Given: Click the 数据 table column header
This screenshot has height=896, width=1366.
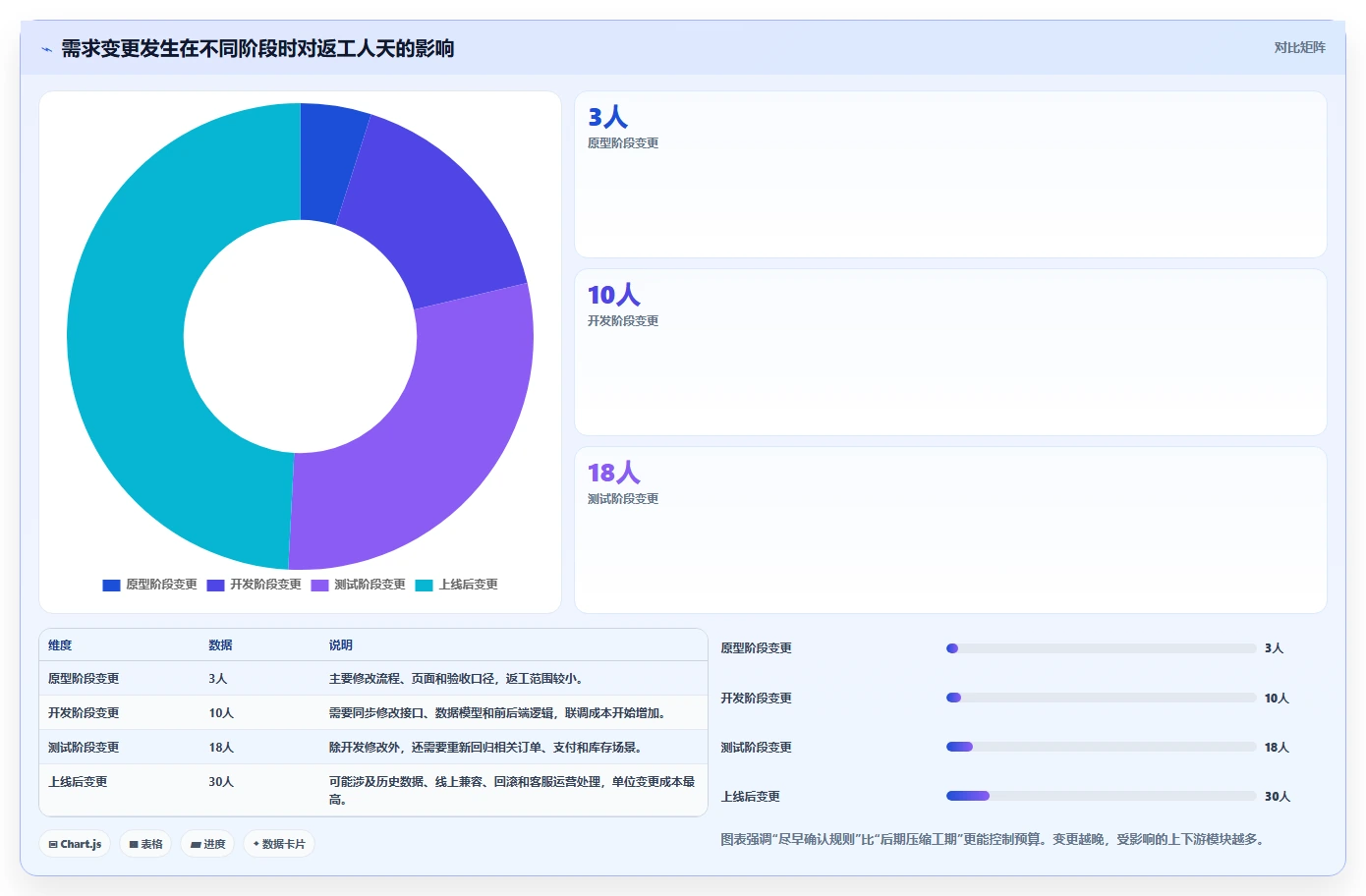Looking at the screenshot, I should click(220, 645).
